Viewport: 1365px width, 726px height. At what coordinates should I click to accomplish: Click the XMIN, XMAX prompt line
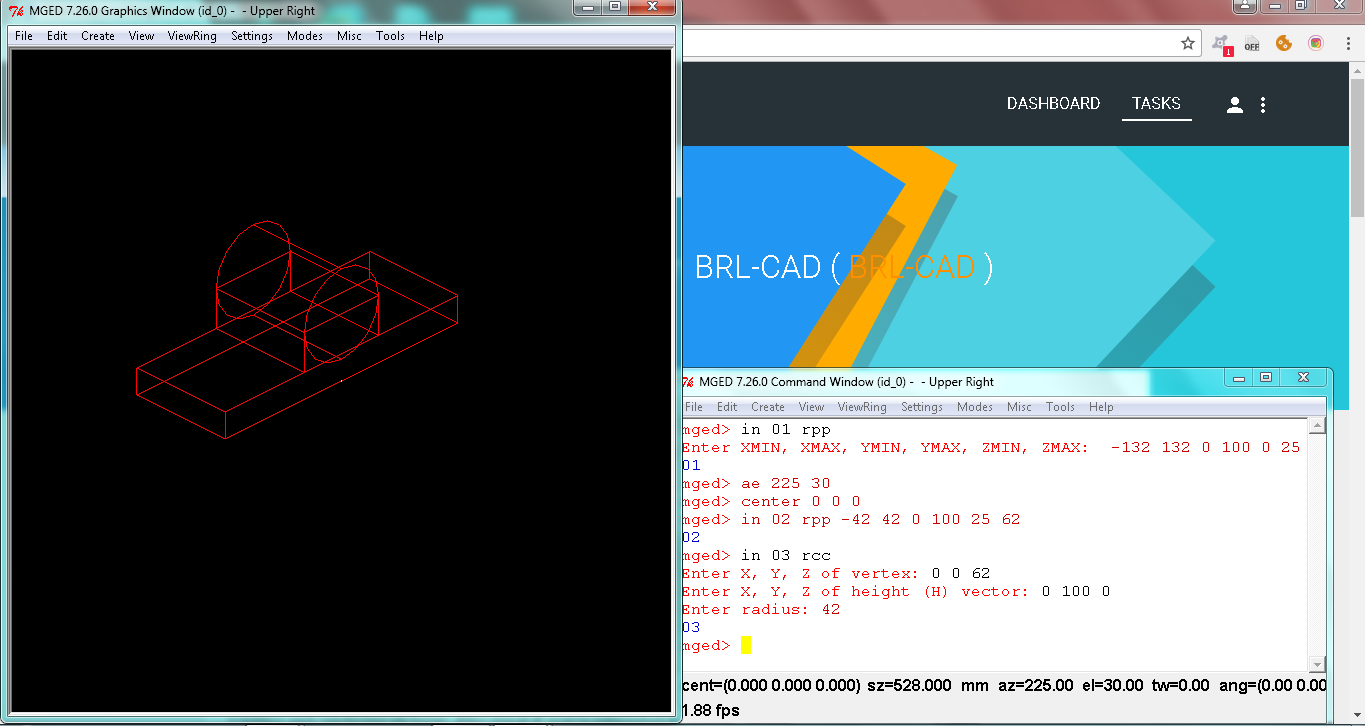pos(991,448)
